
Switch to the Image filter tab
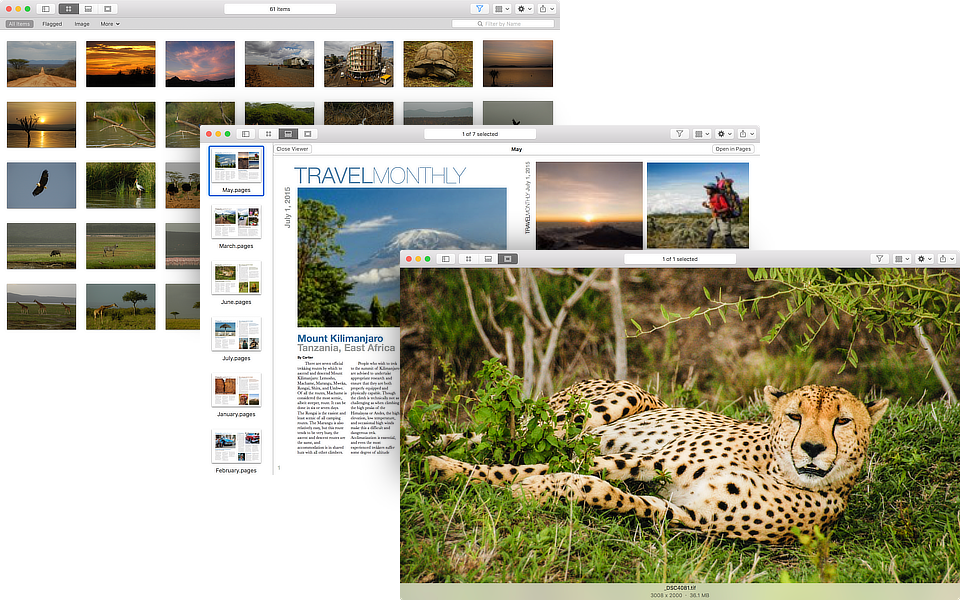(82, 23)
